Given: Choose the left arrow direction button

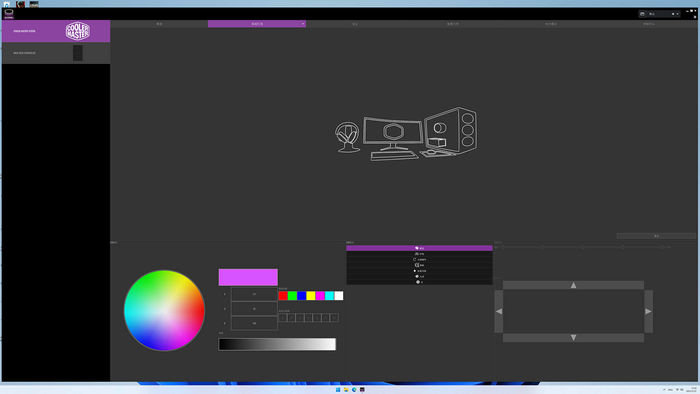Looking at the screenshot, I should [x=499, y=311].
